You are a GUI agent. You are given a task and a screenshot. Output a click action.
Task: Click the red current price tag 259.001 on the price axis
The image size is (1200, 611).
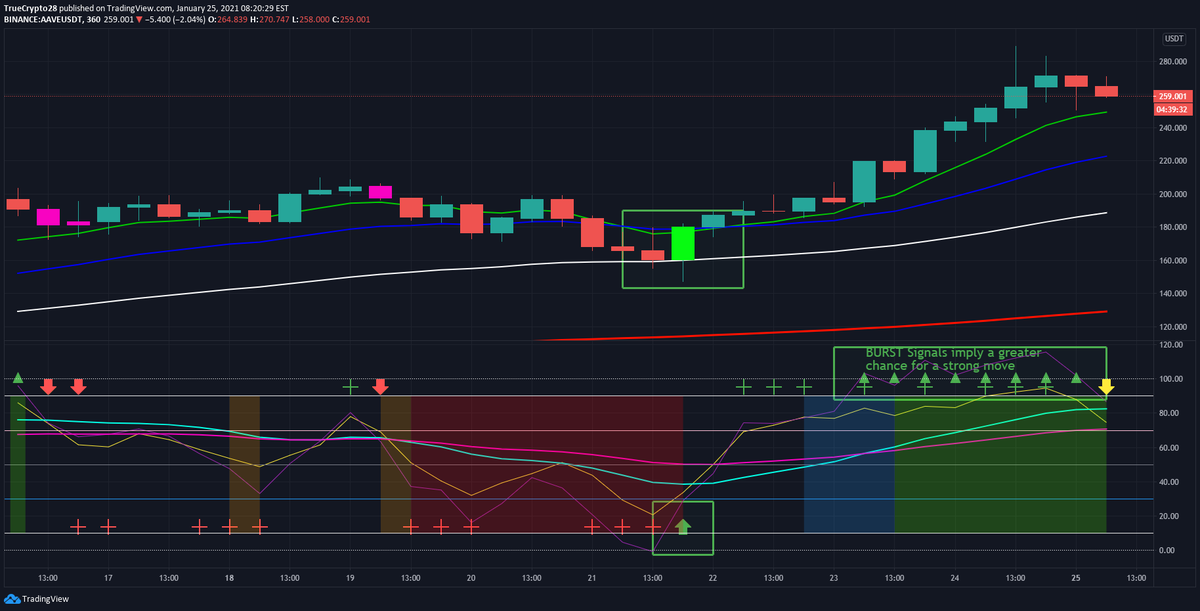point(1173,96)
